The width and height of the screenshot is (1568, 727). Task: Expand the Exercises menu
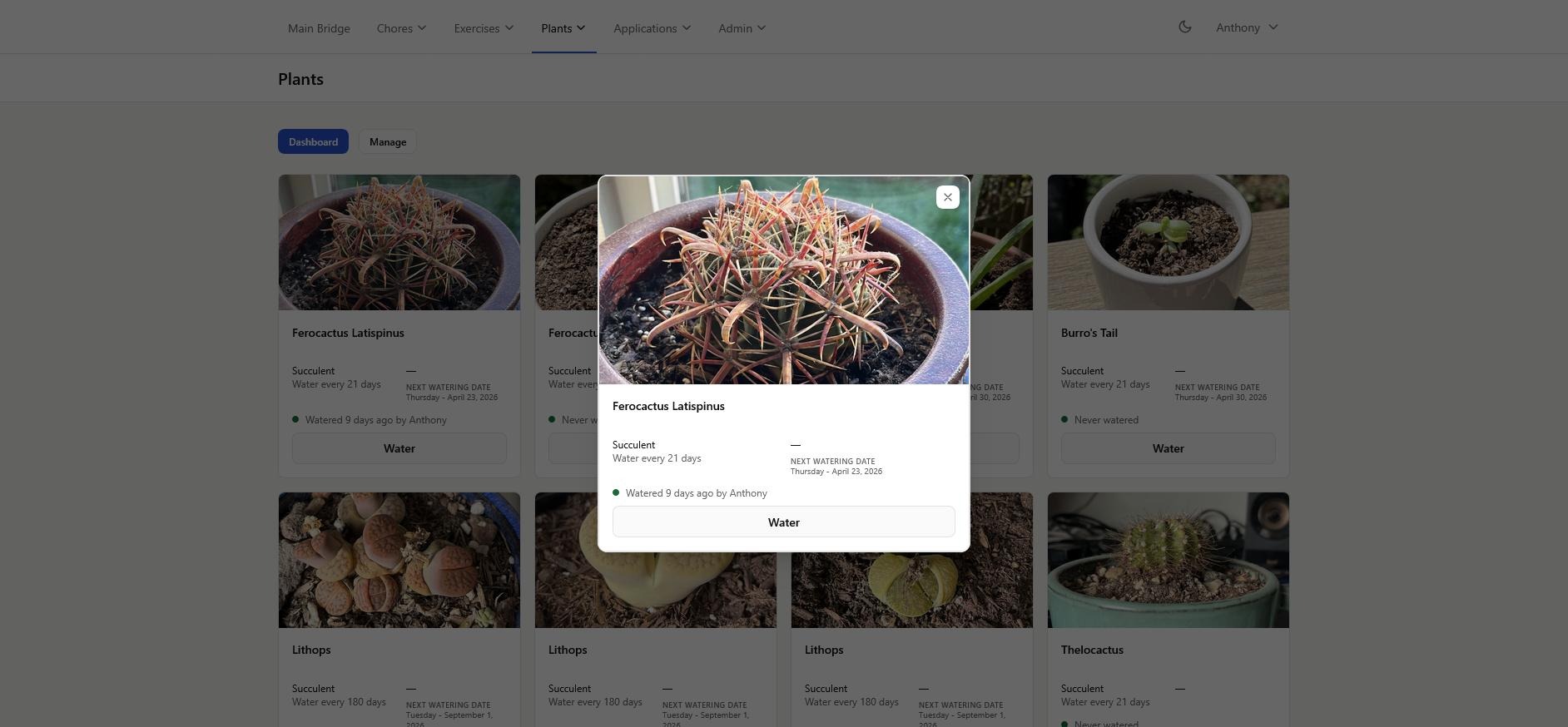[x=484, y=28]
